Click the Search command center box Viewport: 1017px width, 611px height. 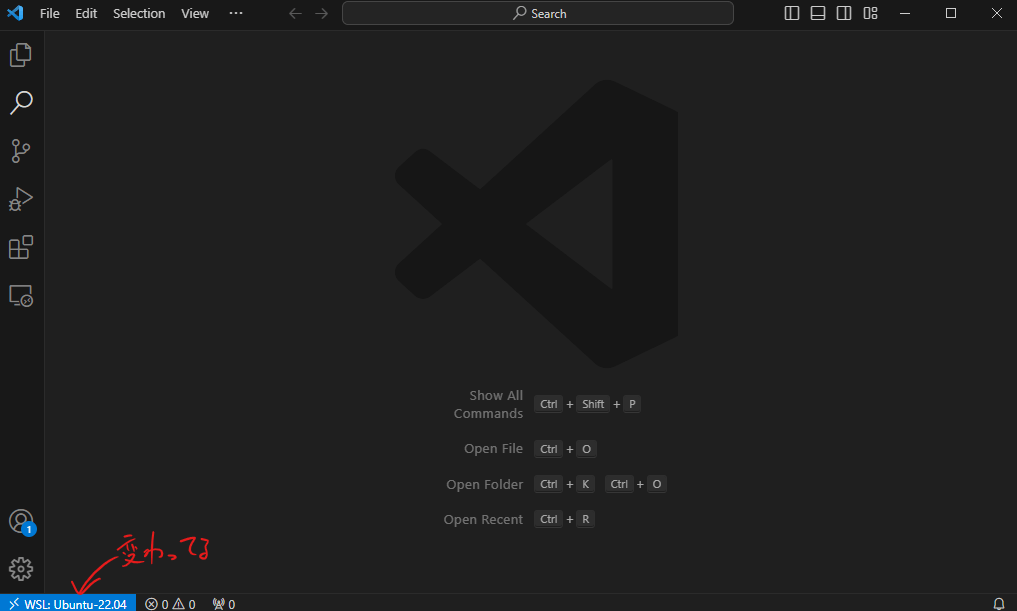[x=538, y=13]
